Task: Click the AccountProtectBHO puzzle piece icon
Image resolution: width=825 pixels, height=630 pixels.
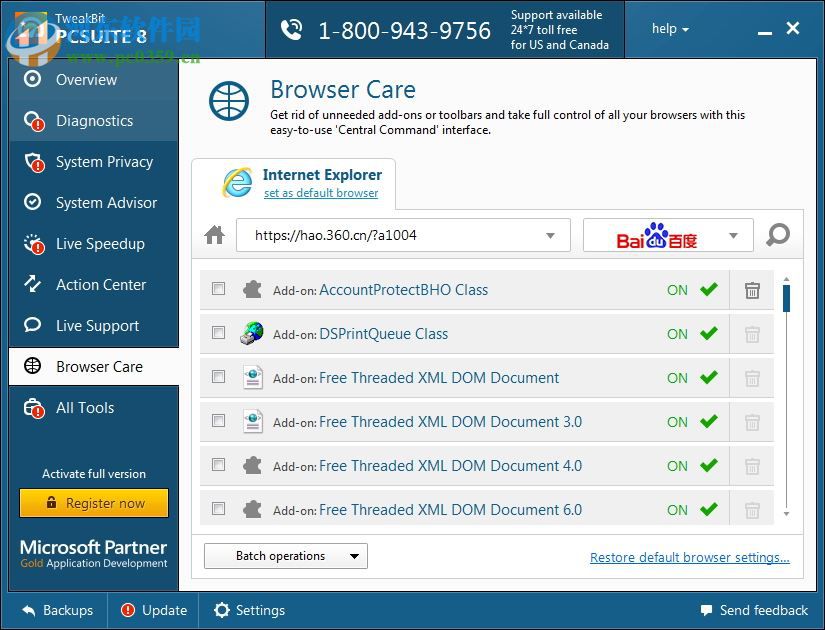Action: point(252,289)
